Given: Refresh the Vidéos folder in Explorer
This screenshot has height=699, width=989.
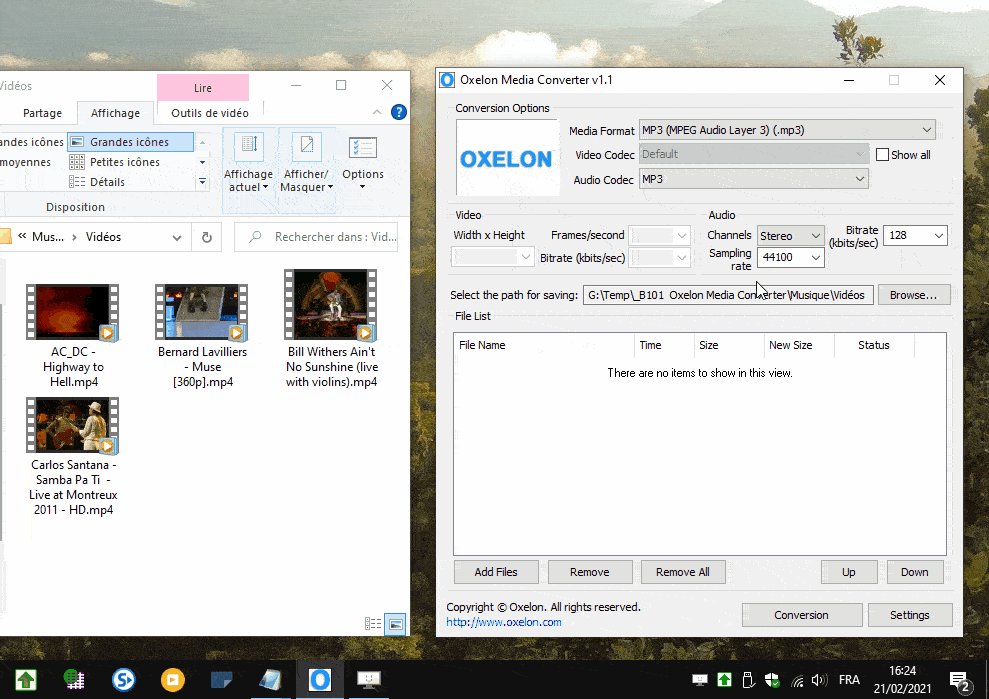Looking at the screenshot, I should tap(207, 237).
